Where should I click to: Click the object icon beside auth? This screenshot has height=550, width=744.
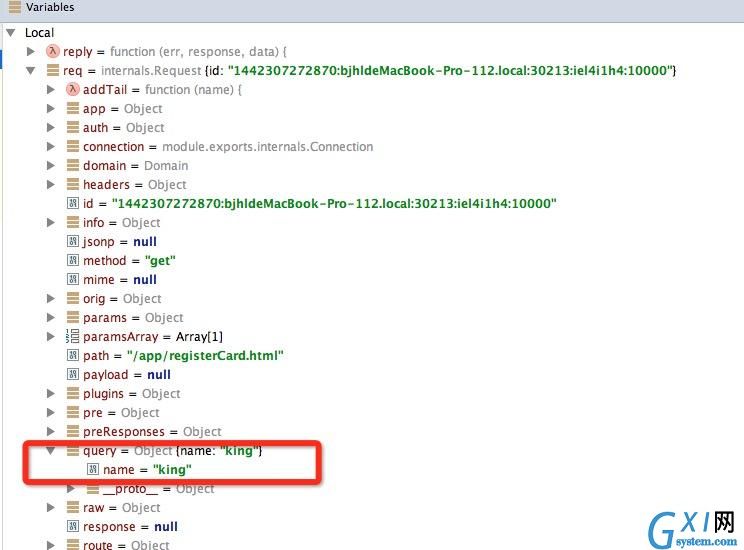[x=73, y=127]
